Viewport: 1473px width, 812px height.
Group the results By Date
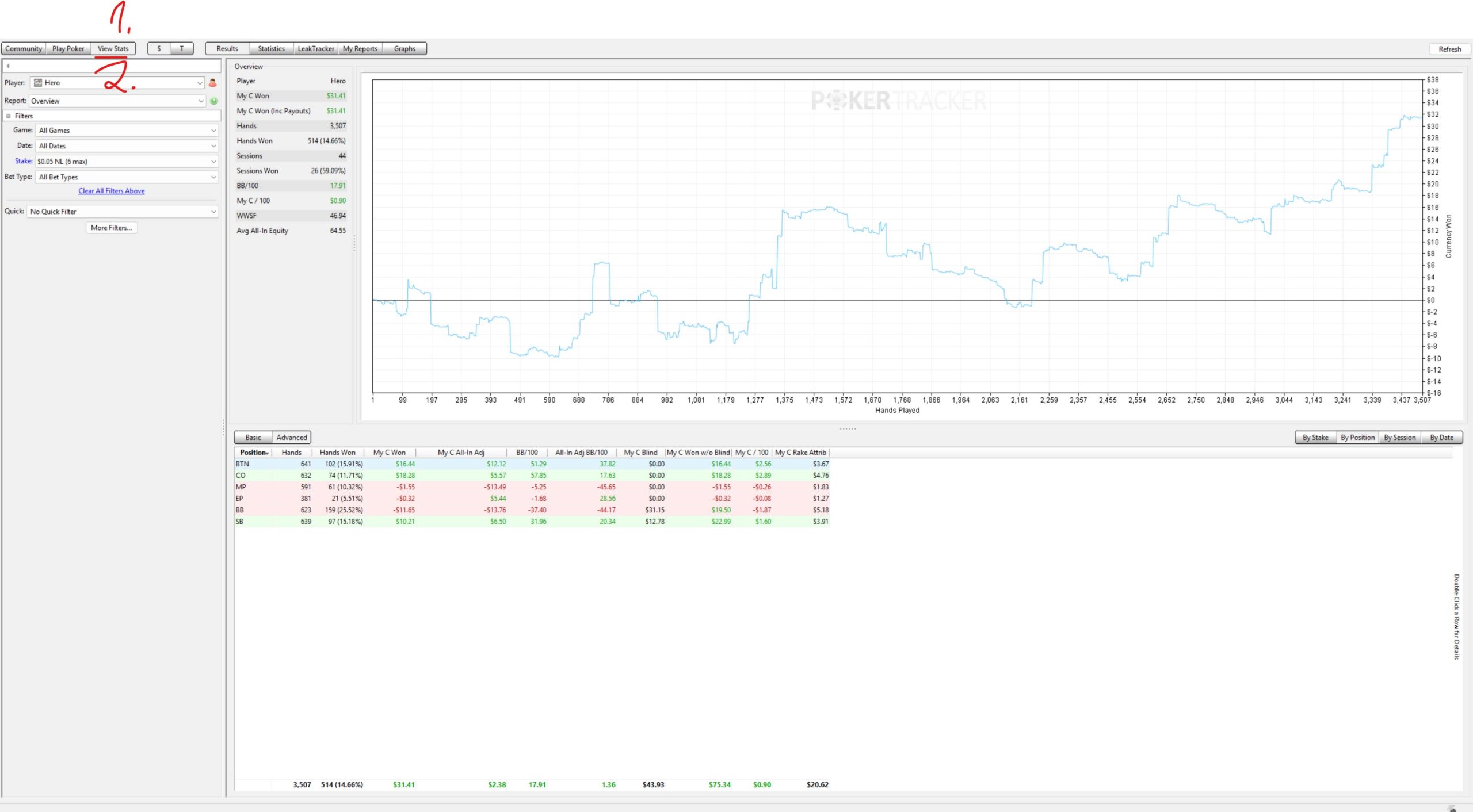click(x=1442, y=438)
